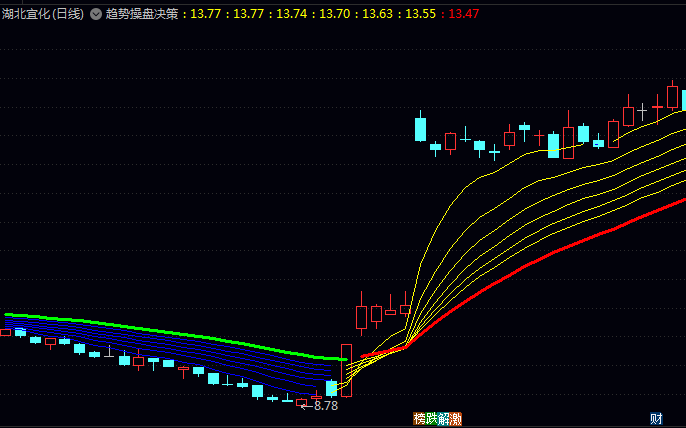The image size is (686, 428).
Task: Open the indicator dropdown next to 湖北宜化(日线)
Action: 96,14
